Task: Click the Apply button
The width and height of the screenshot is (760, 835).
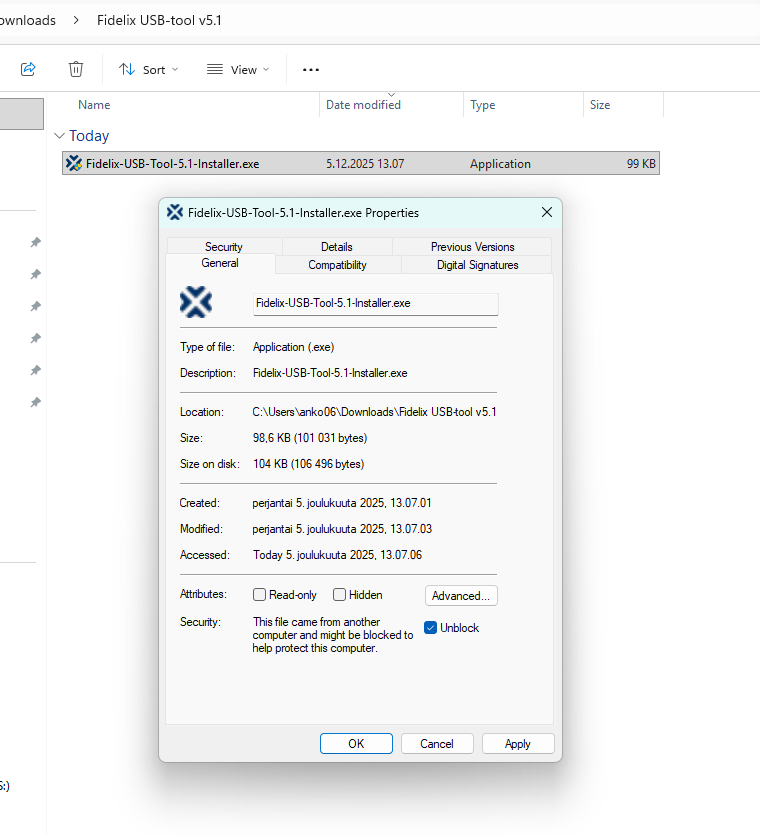Action: (x=518, y=743)
